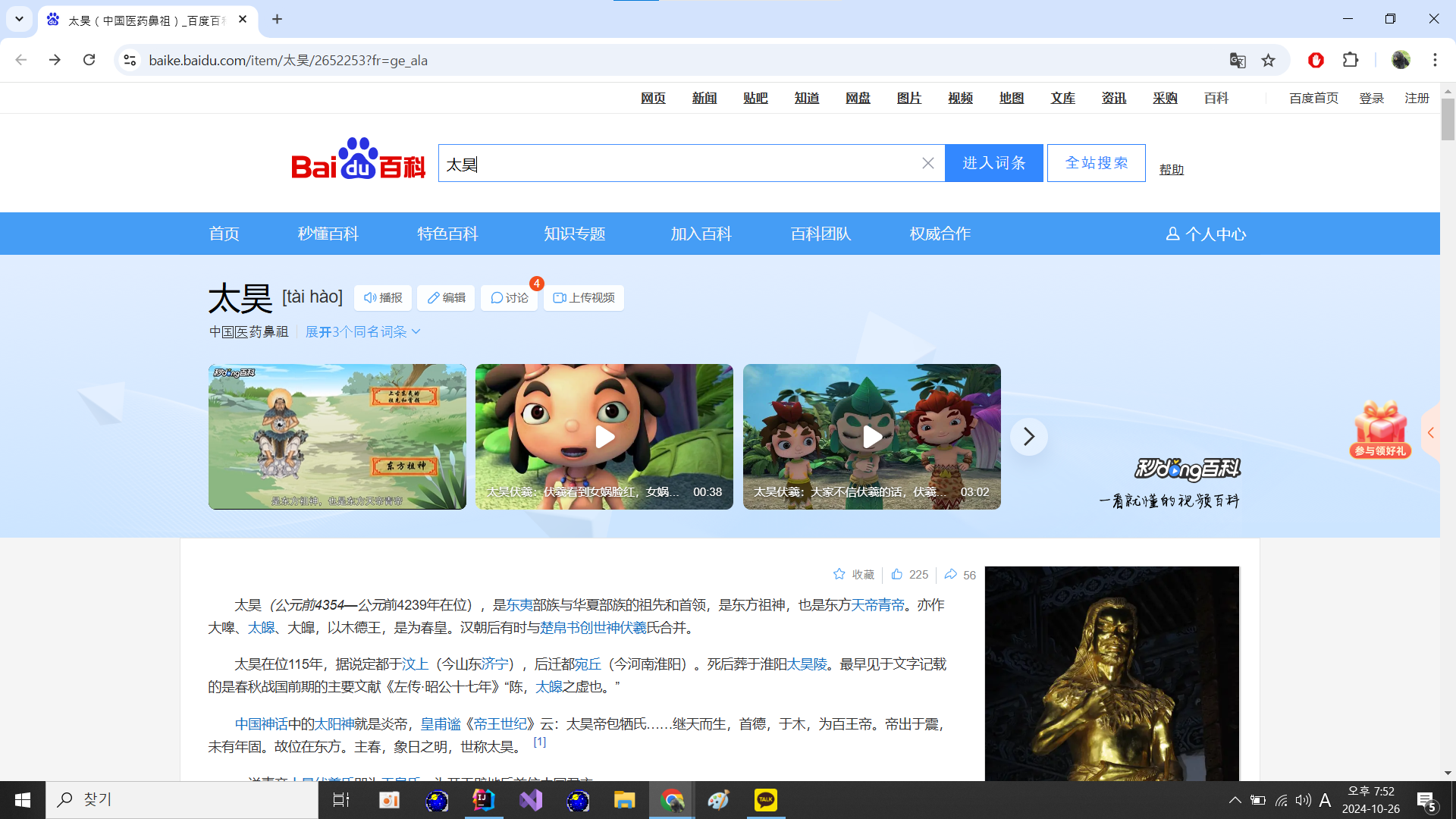The image size is (1456, 819).
Task: Open the 特色百科 nav tab
Action: (447, 234)
